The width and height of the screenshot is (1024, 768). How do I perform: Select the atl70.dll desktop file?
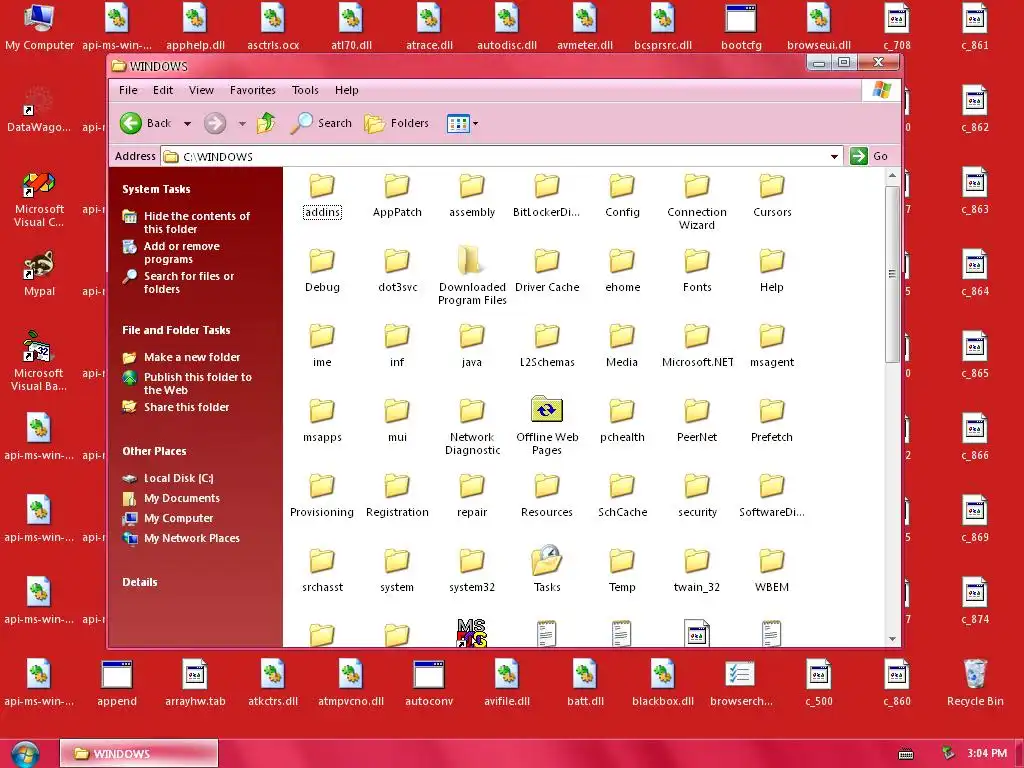(x=351, y=28)
